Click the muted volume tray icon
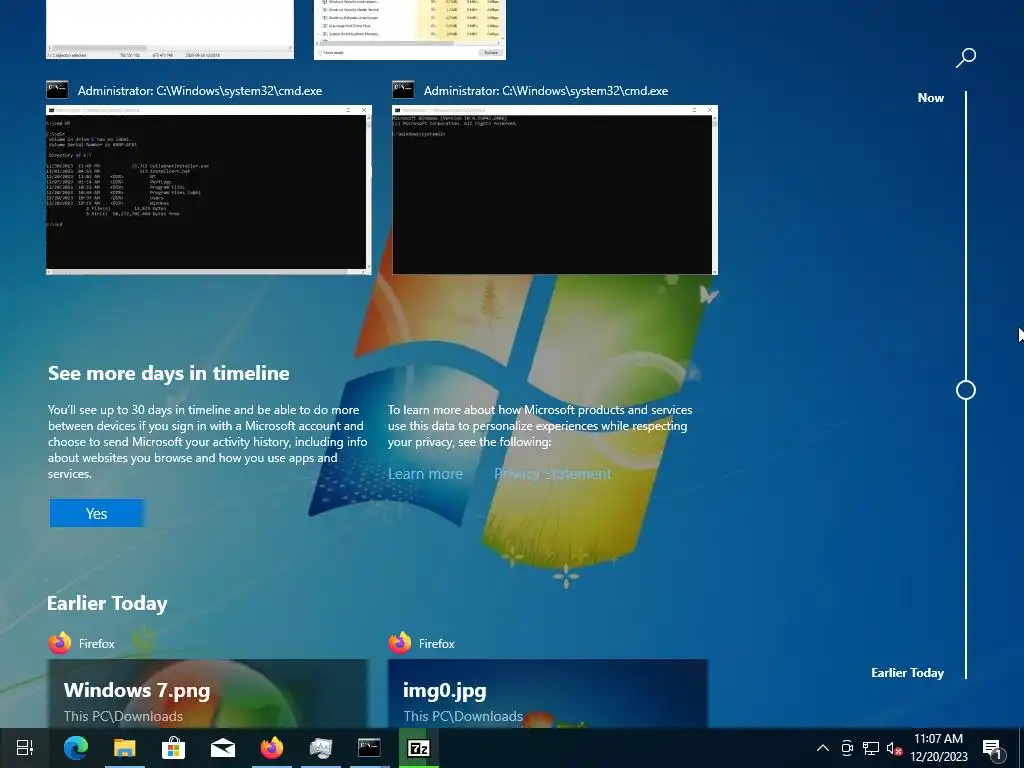1024x768 pixels. (894, 748)
